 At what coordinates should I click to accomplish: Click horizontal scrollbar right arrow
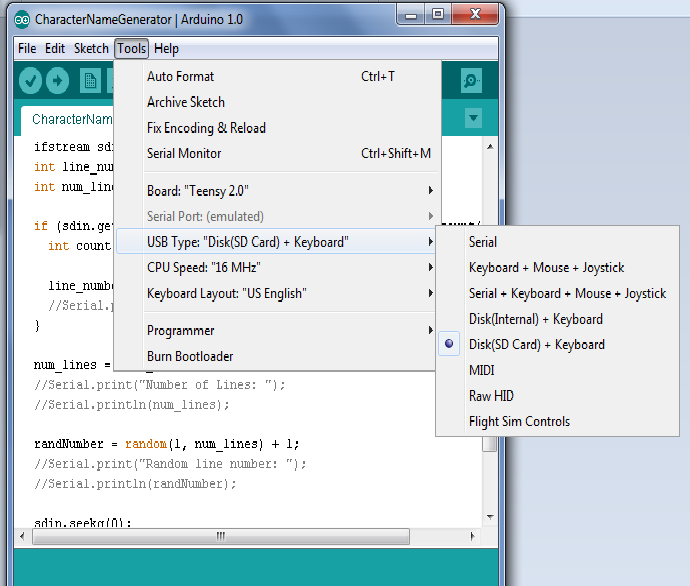point(472,536)
